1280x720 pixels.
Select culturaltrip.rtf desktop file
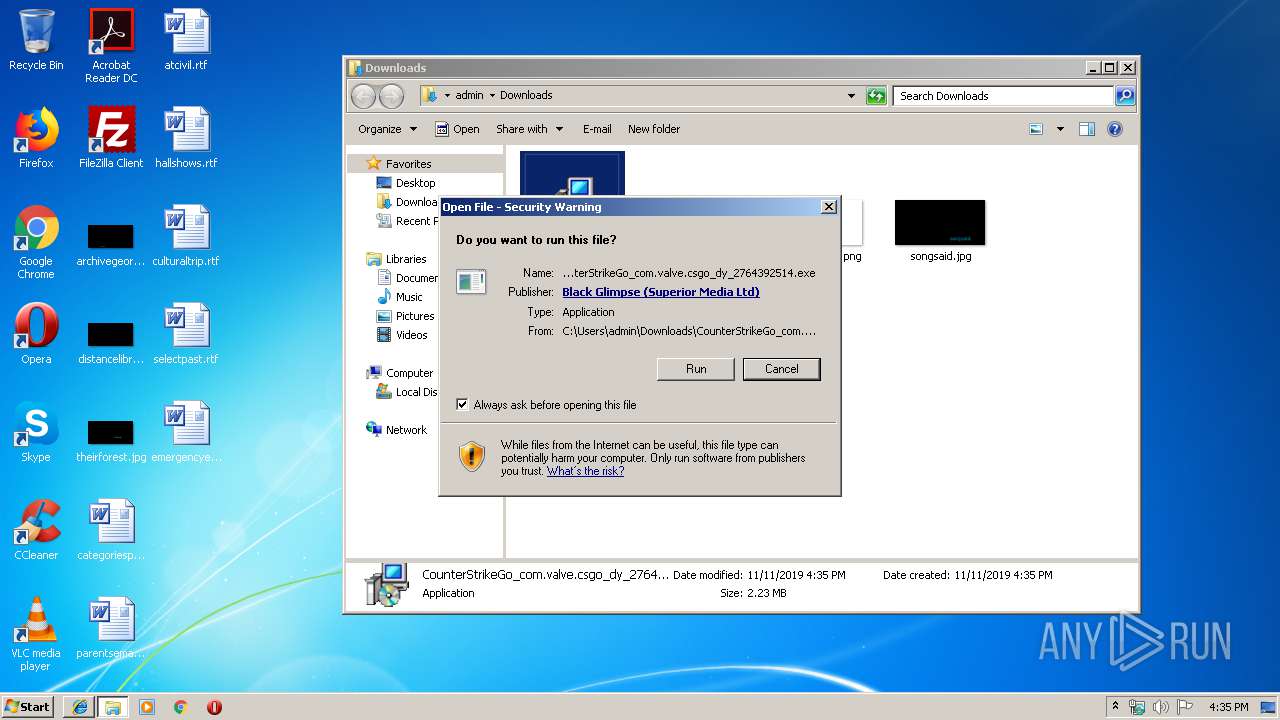[x=186, y=236]
